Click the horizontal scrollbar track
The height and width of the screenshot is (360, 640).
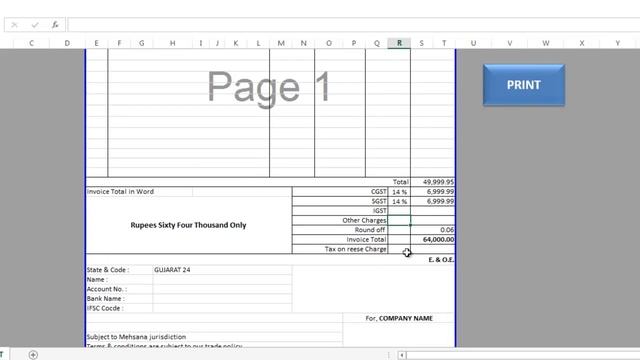coord(522,355)
